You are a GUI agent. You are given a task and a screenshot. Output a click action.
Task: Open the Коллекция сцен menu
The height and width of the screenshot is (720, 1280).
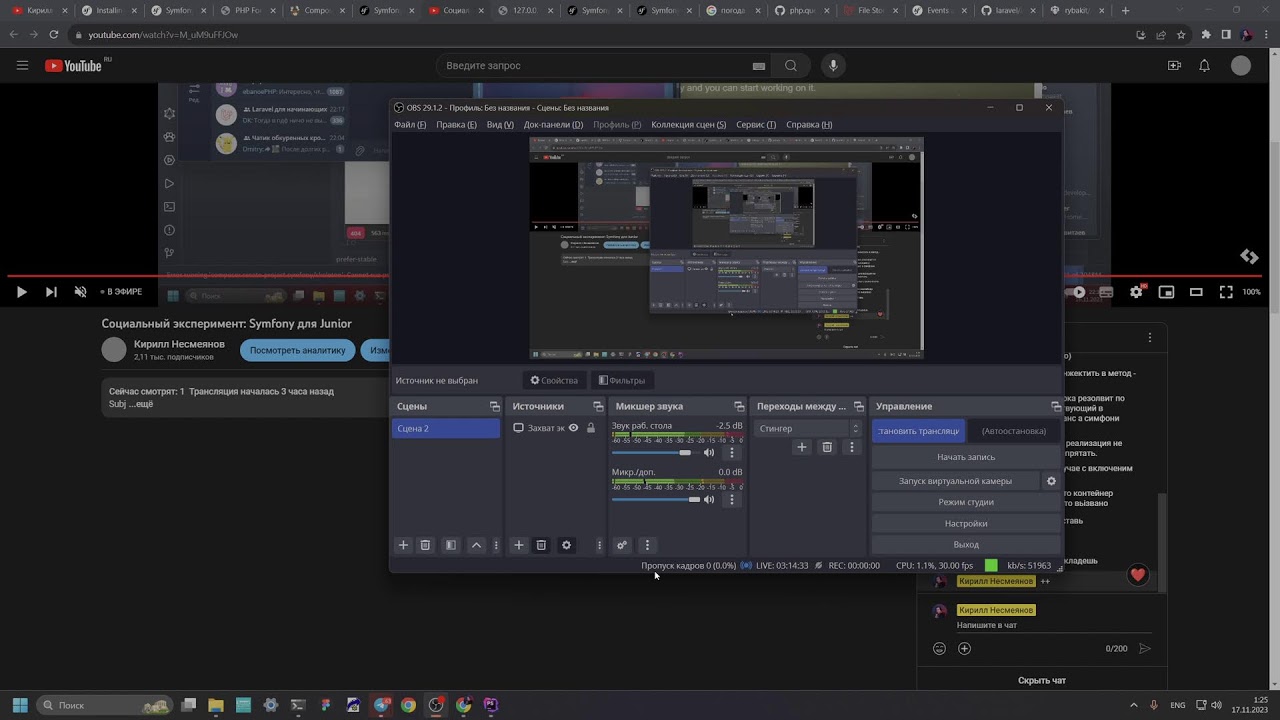pyautogui.click(x=688, y=125)
